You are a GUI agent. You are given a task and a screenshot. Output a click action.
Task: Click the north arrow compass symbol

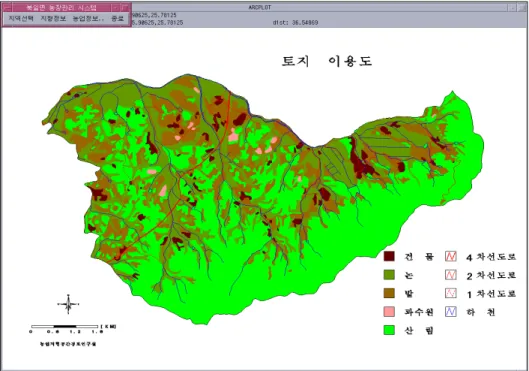pos(68,304)
